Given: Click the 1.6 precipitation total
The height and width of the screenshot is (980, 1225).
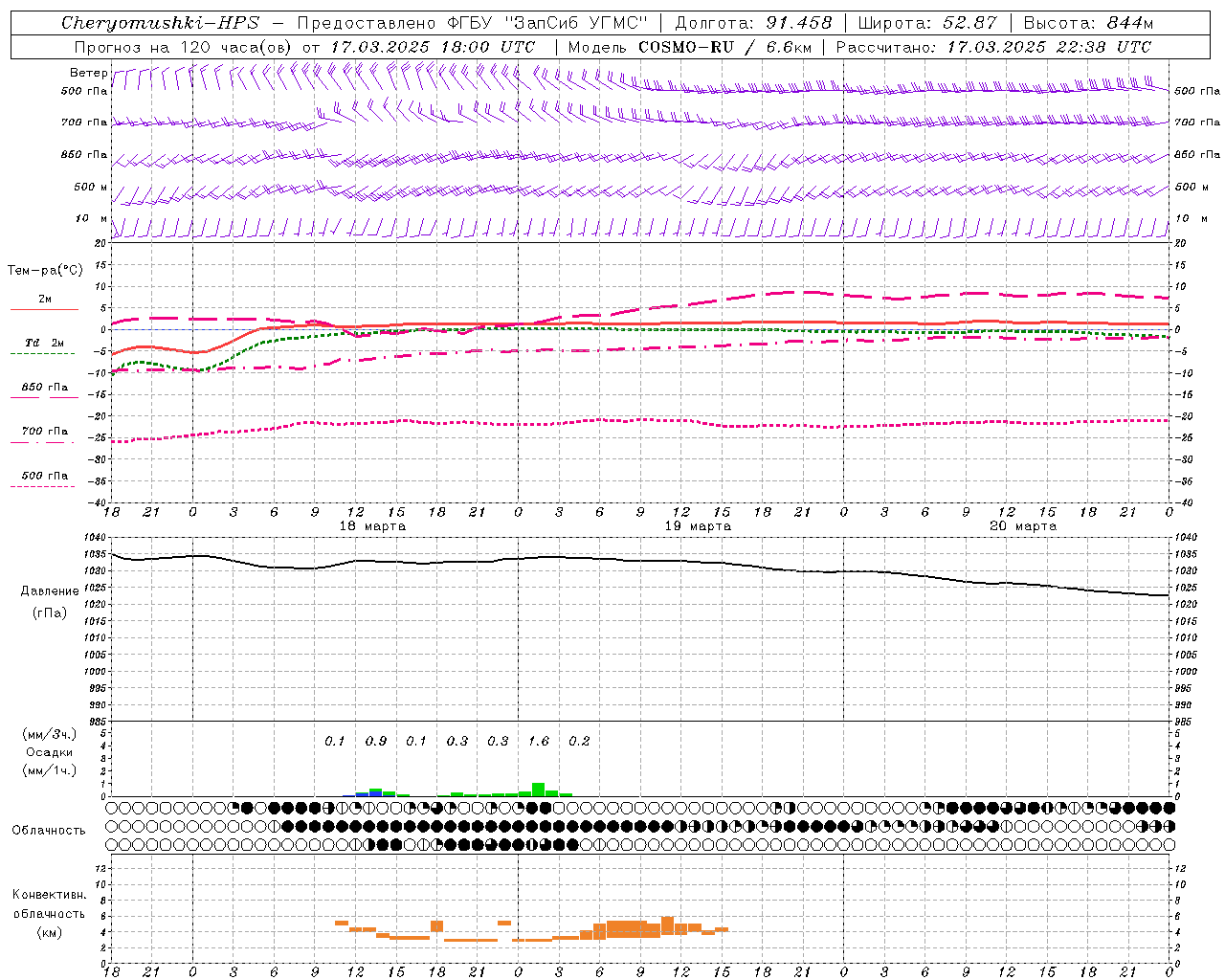Looking at the screenshot, I should pos(539,741).
